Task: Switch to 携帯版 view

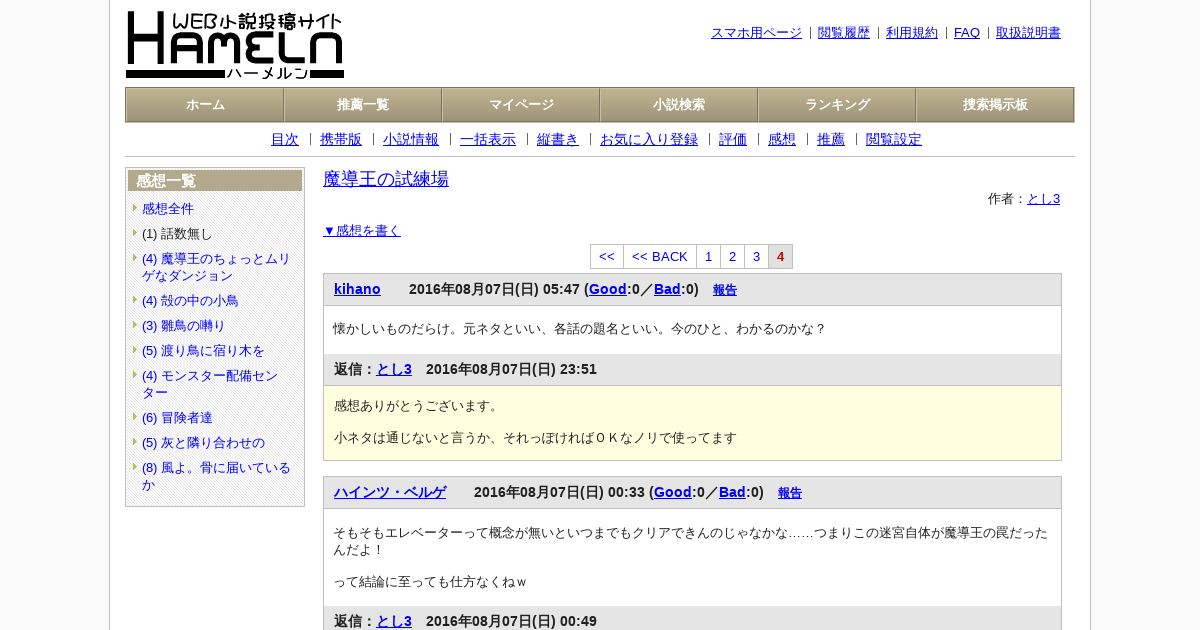Action: pyautogui.click(x=341, y=140)
